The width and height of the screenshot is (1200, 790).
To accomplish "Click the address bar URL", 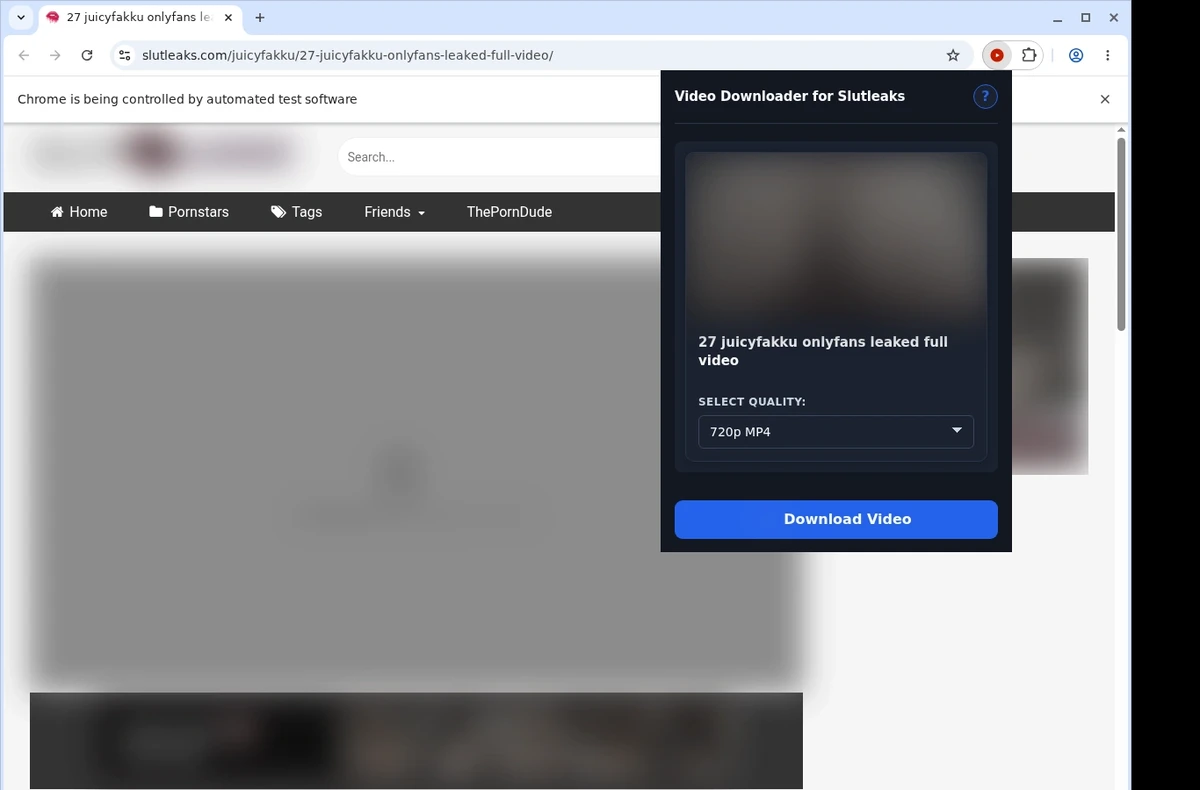I will [347, 56].
